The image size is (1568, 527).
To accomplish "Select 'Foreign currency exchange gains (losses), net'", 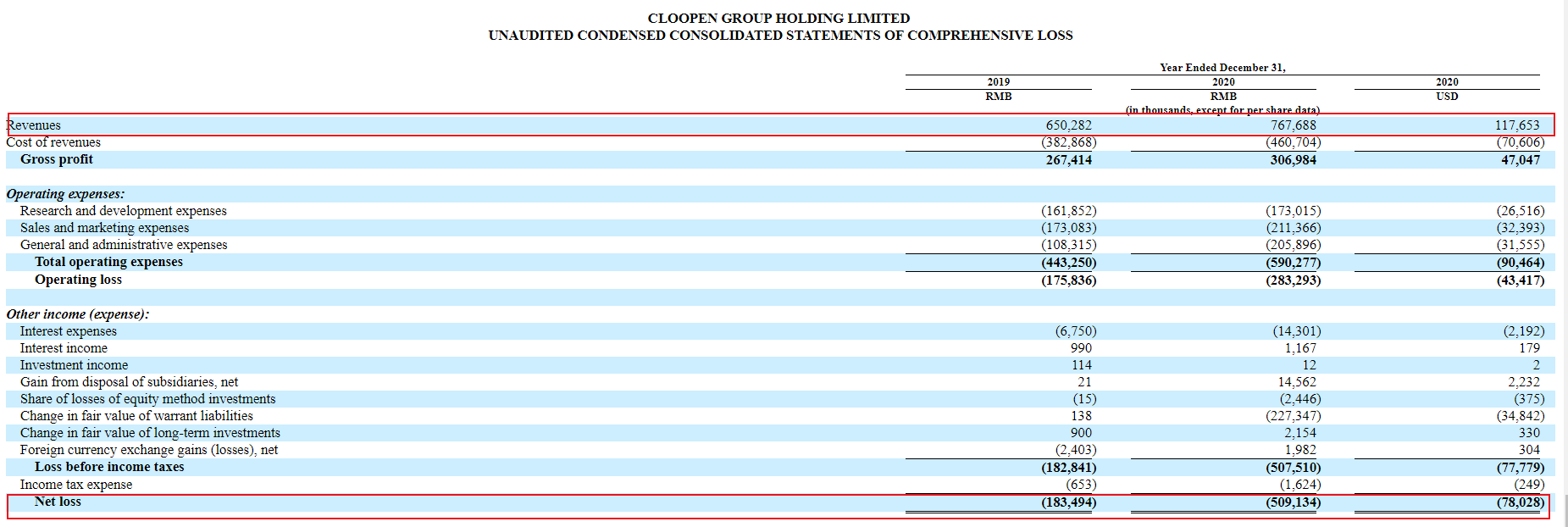I will click(149, 450).
